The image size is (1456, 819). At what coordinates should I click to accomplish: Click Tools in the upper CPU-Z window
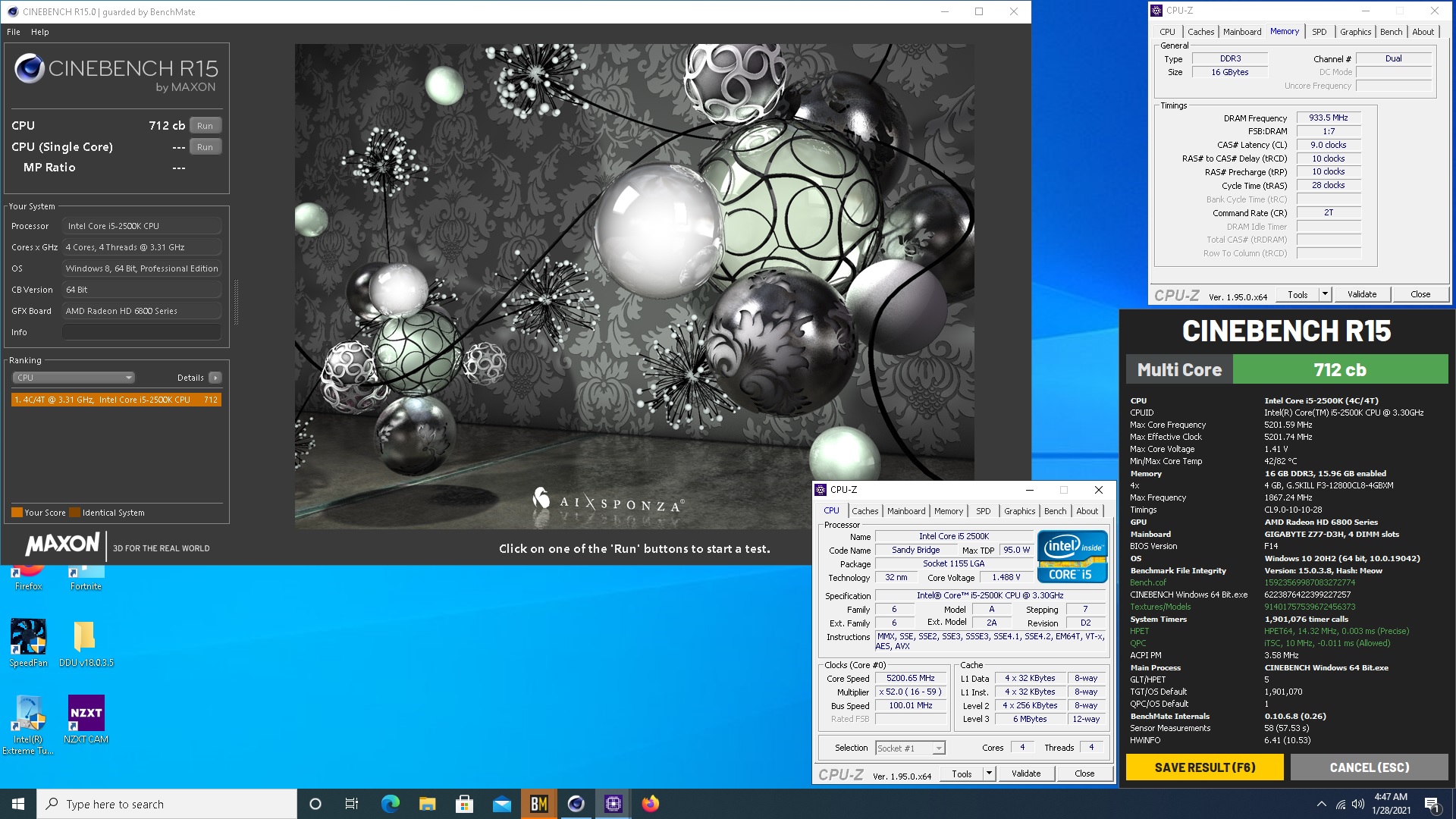pos(1298,294)
